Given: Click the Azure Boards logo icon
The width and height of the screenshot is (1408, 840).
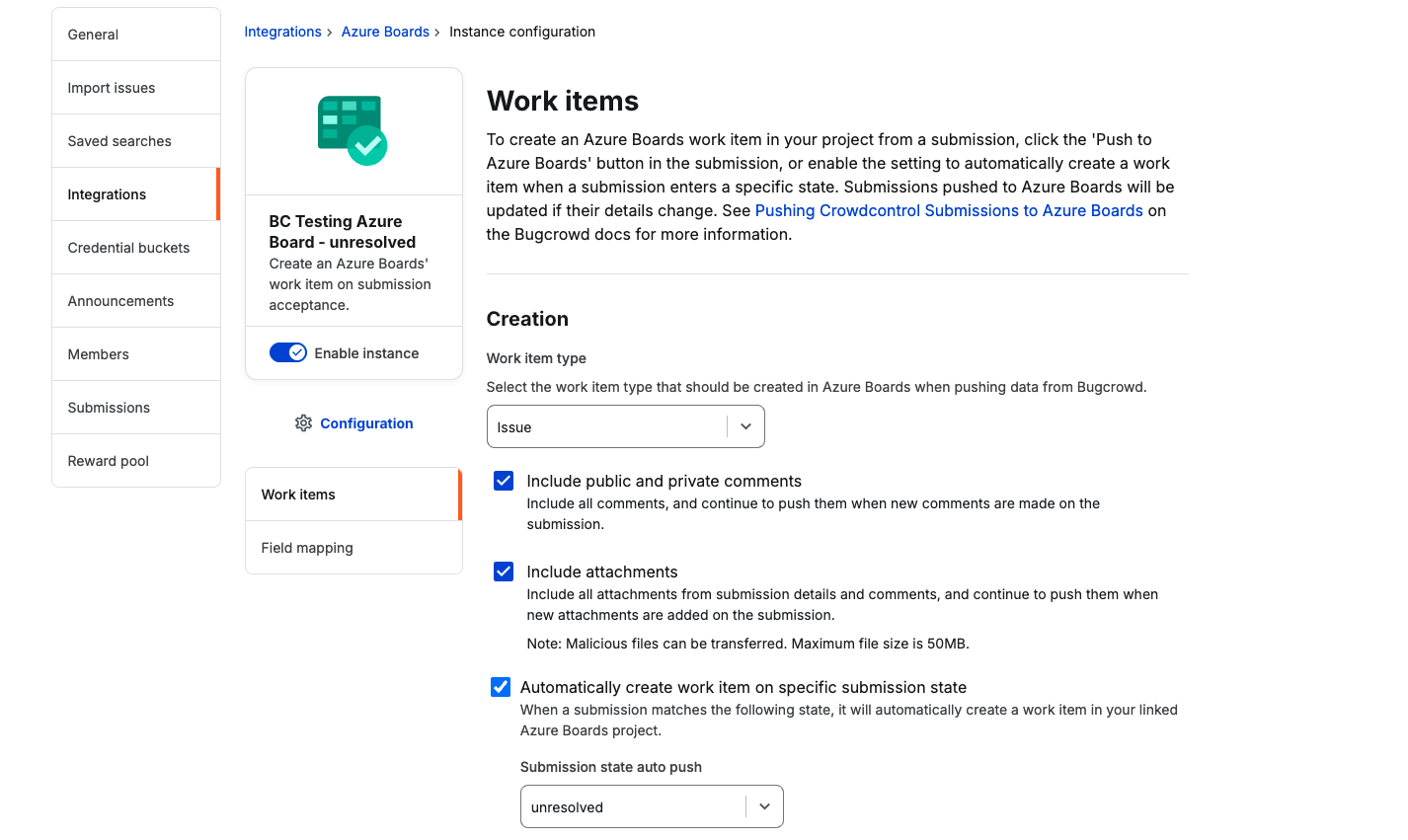Looking at the screenshot, I should [x=352, y=130].
